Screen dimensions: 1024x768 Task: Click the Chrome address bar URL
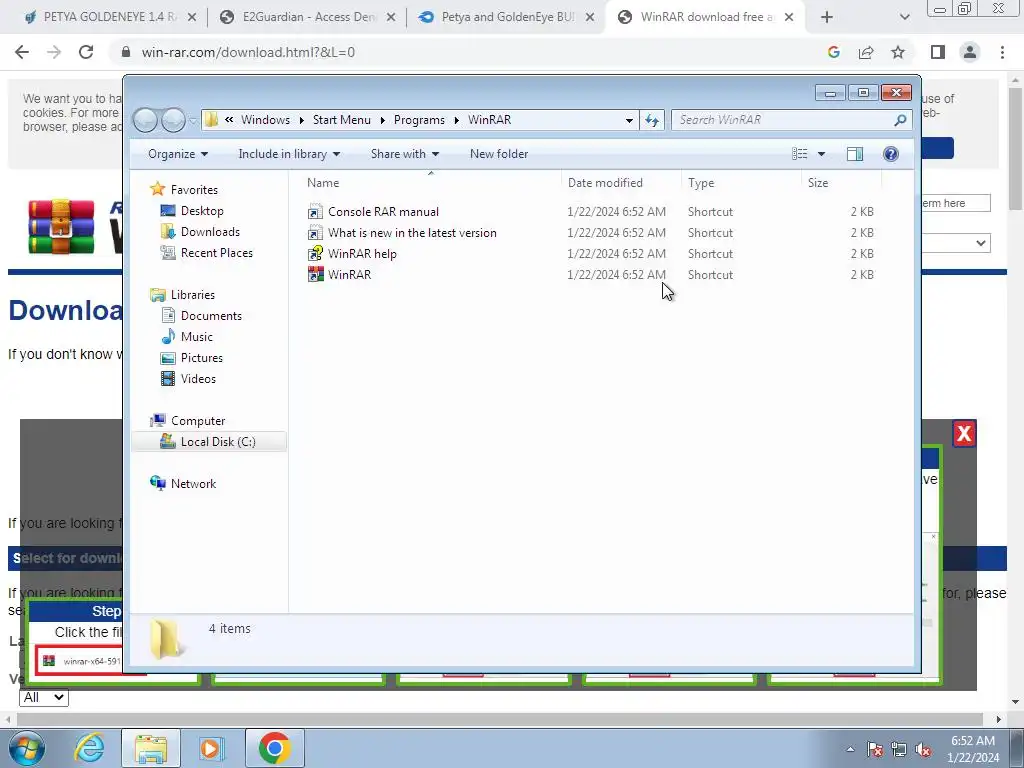tap(248, 52)
